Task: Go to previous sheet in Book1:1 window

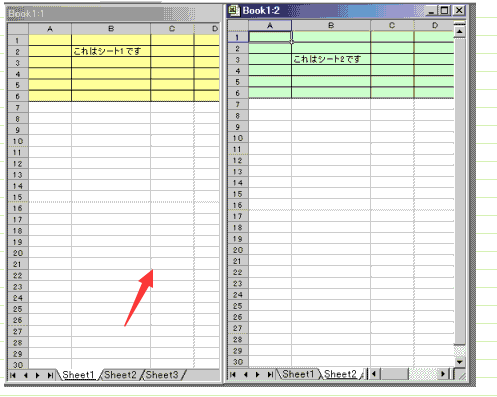Action: 25,375
